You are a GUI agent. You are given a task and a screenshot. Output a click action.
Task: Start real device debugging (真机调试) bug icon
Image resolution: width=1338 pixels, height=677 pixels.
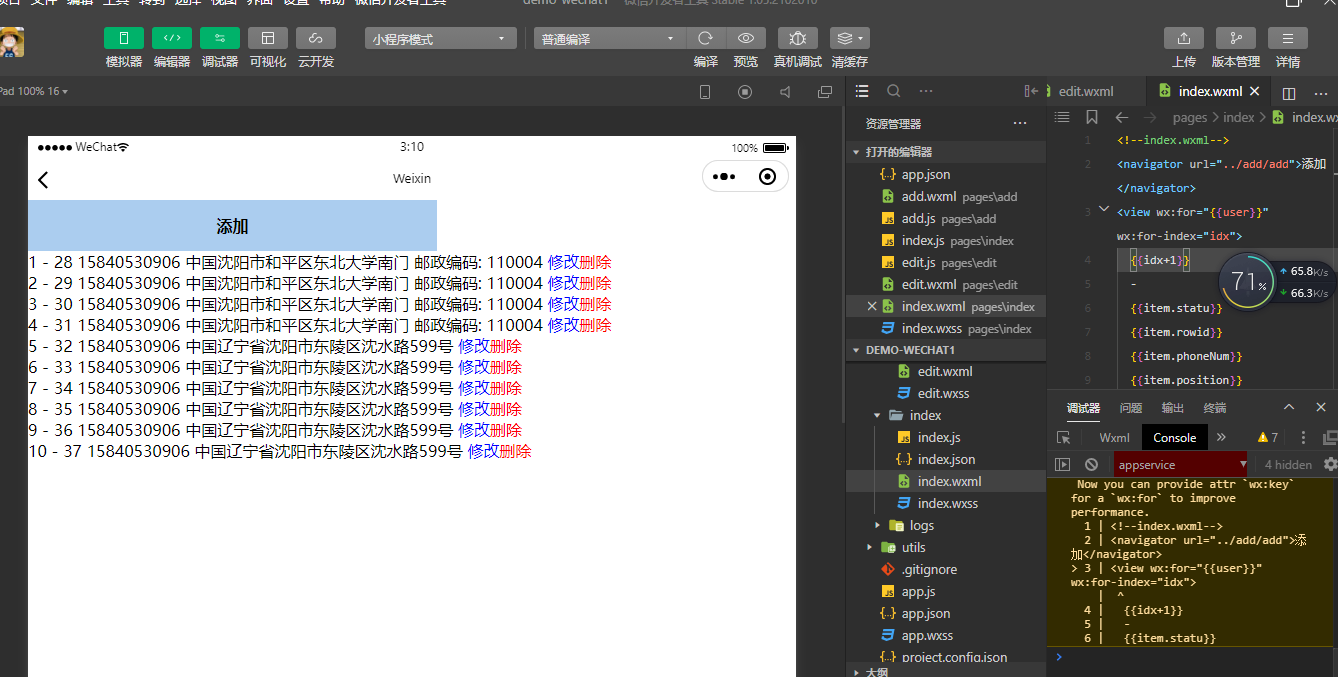tap(797, 38)
